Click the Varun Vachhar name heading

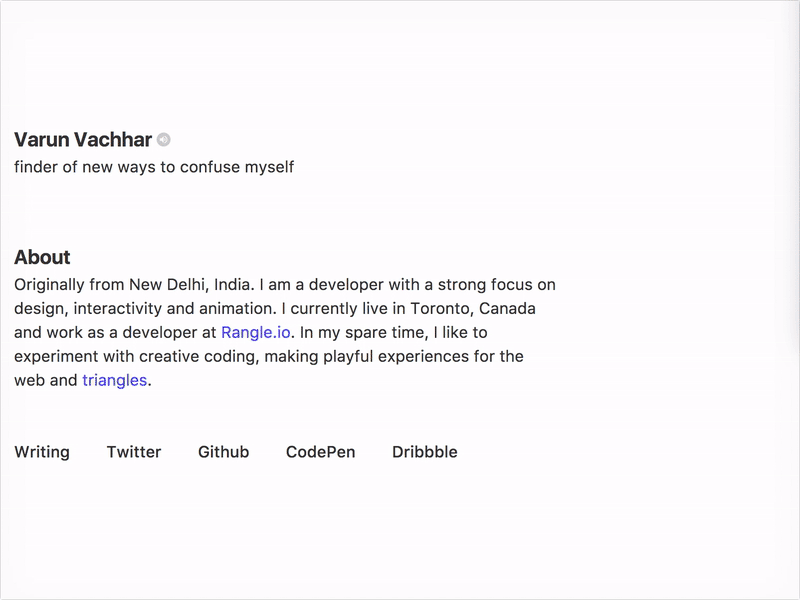coord(83,139)
